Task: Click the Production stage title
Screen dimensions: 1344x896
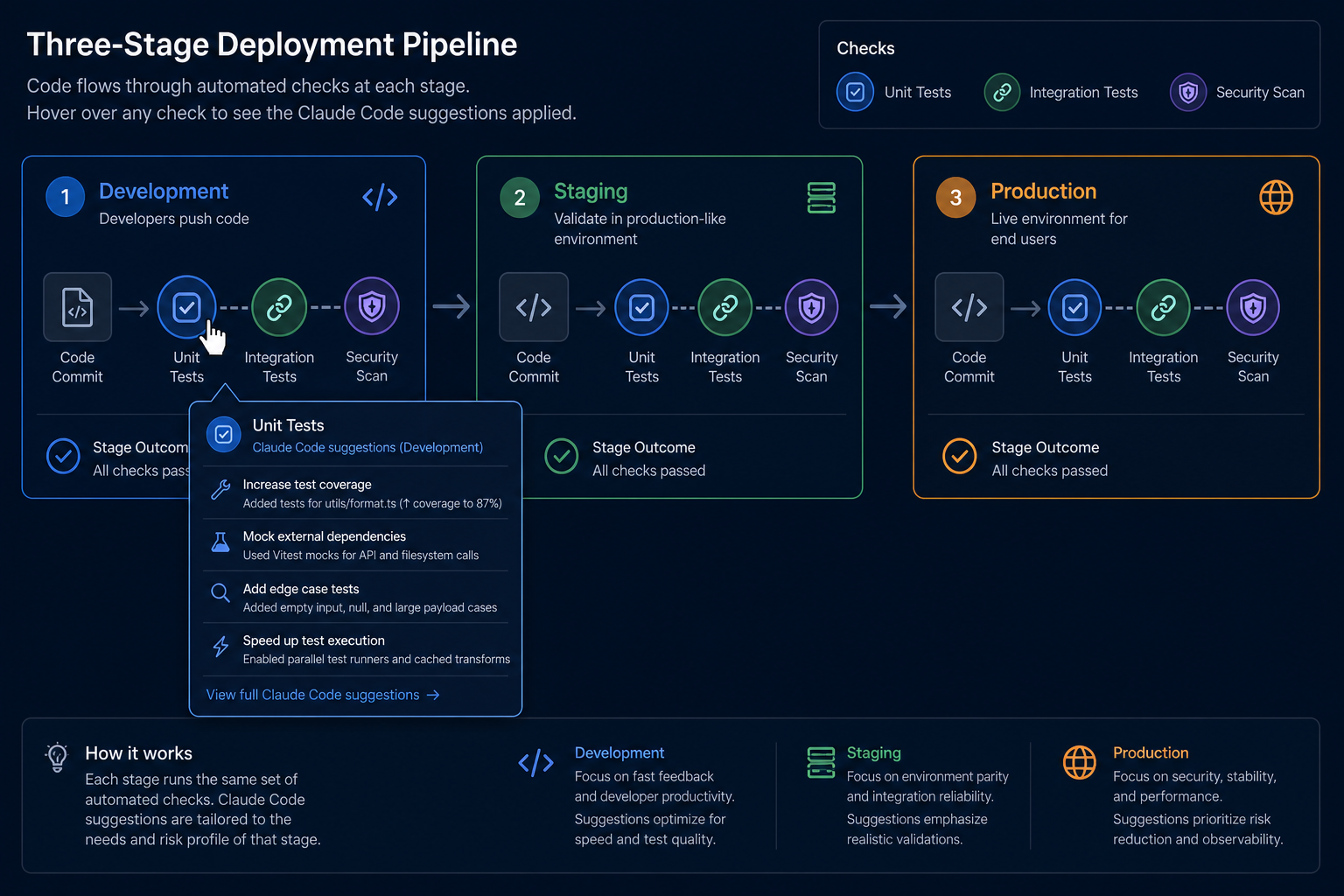Action: 1043,192
